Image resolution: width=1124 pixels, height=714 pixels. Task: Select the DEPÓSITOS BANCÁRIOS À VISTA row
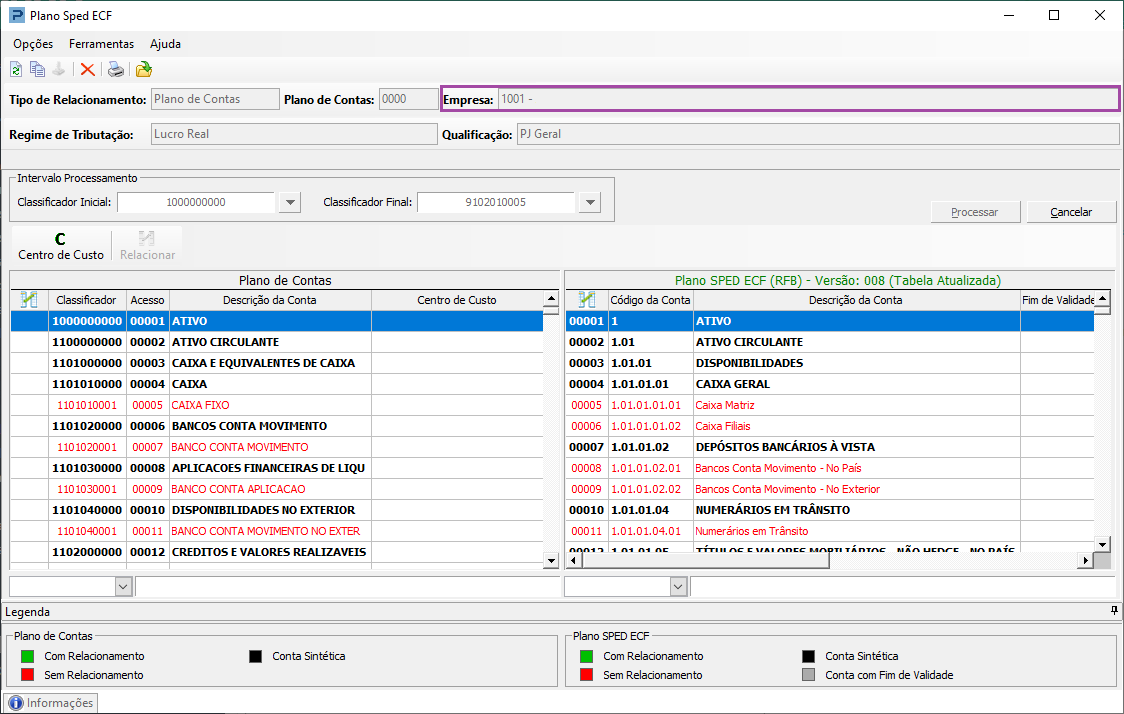[x=830, y=447]
